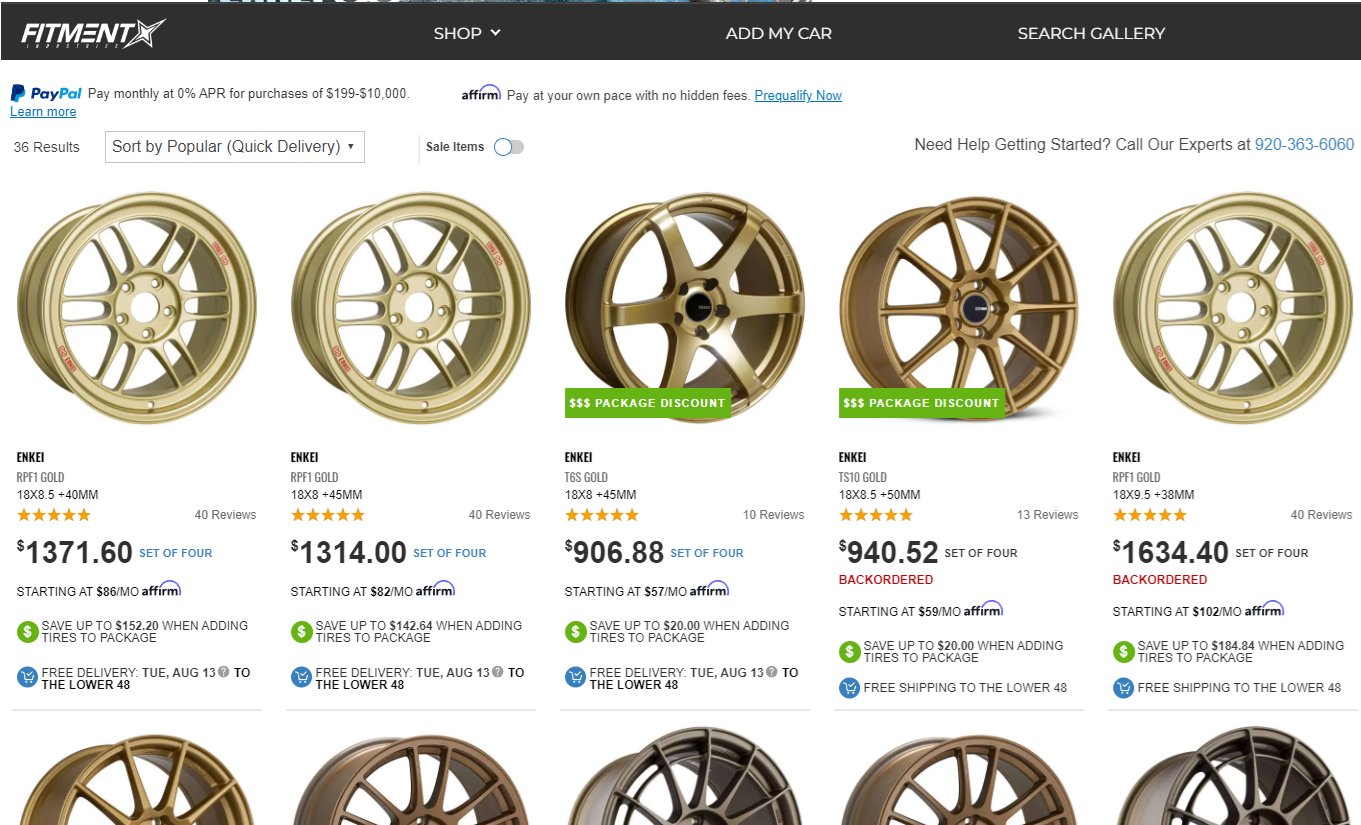The width and height of the screenshot is (1361, 825).
Task: Open Add My Car
Action: [779, 33]
